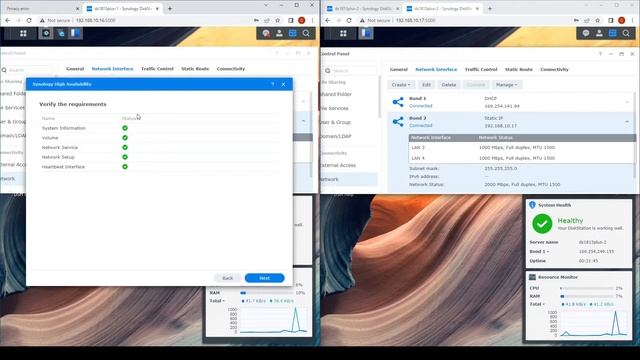The image size is (640, 360).
Task: Open Create dropdown in right Control Panel
Action: click(401, 85)
